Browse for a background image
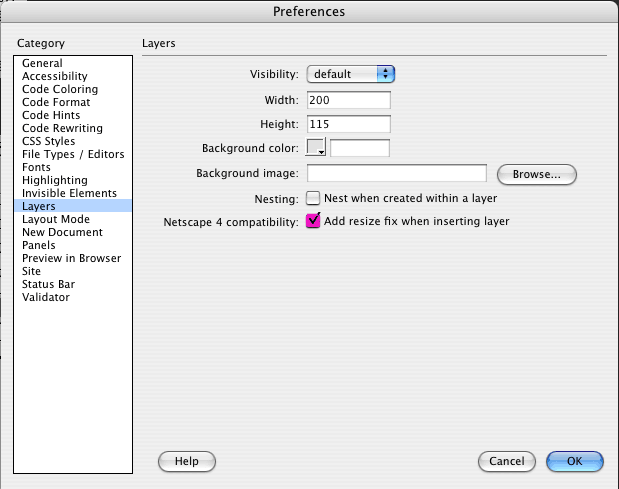 536,174
